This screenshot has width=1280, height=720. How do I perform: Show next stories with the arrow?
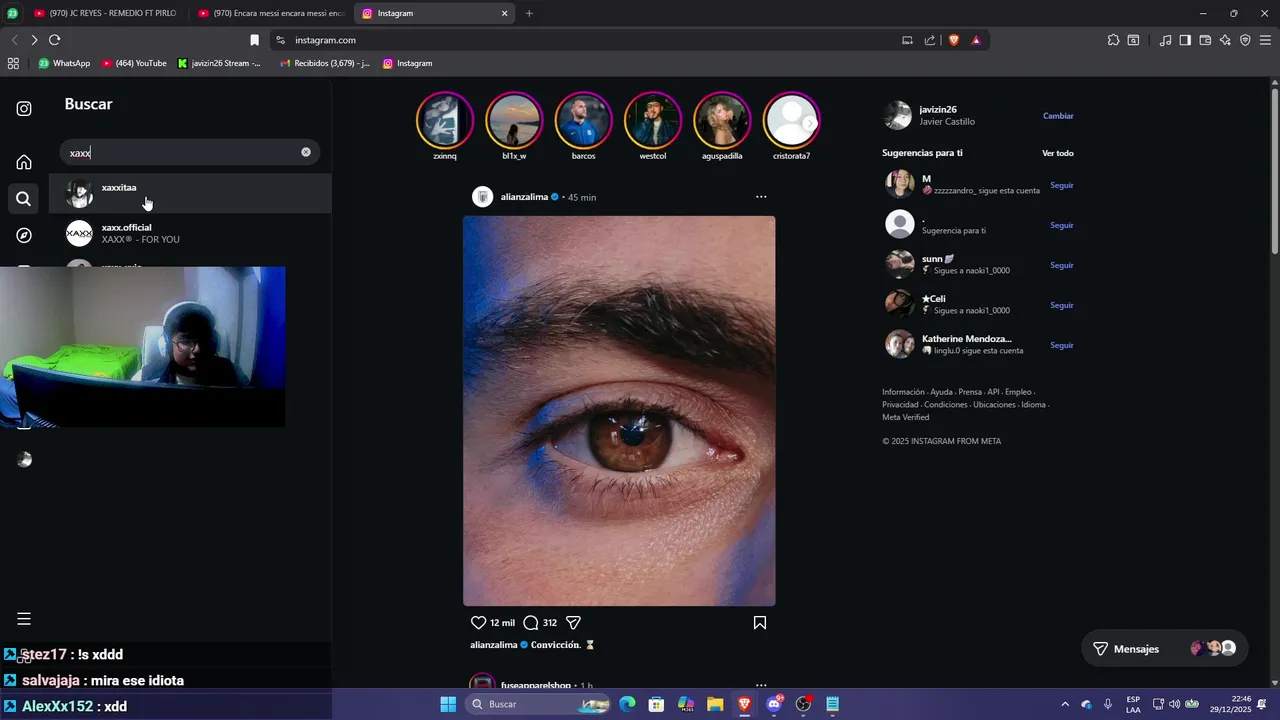click(809, 123)
